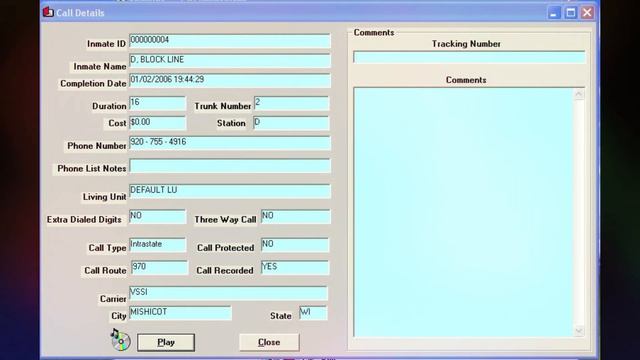Image resolution: width=640 pixels, height=360 pixels.
Task: Maximize the Call Details window
Action: (571, 13)
